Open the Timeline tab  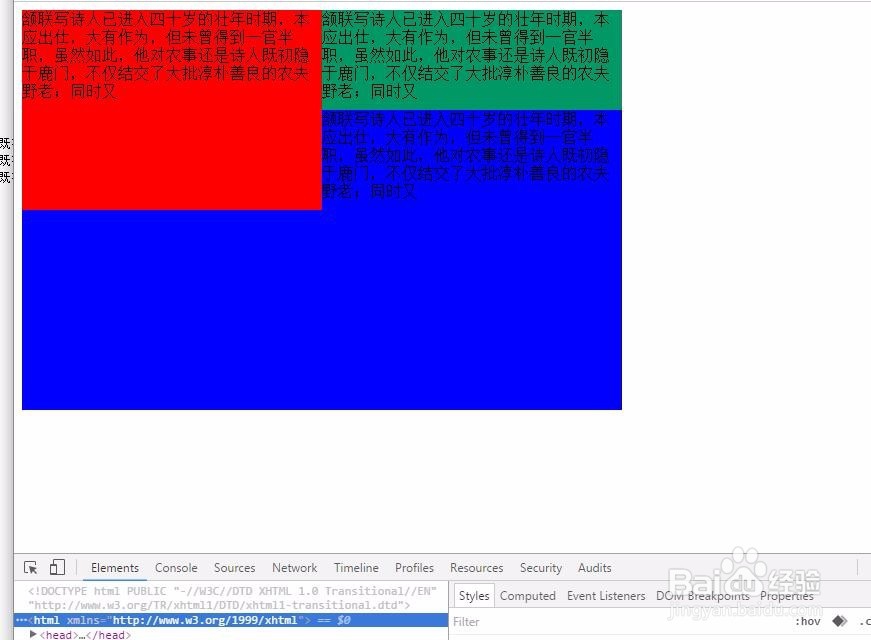pyautogui.click(x=356, y=568)
